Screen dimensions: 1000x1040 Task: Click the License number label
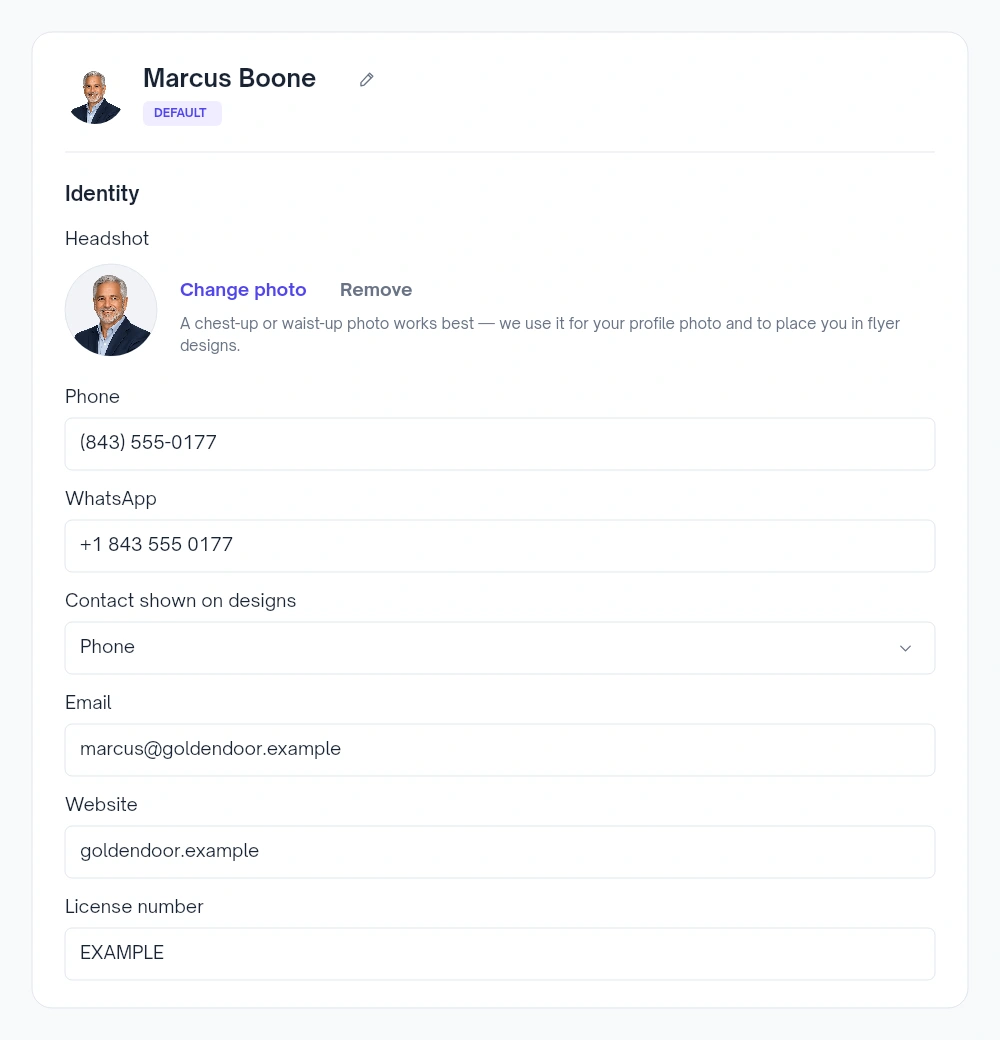point(134,907)
